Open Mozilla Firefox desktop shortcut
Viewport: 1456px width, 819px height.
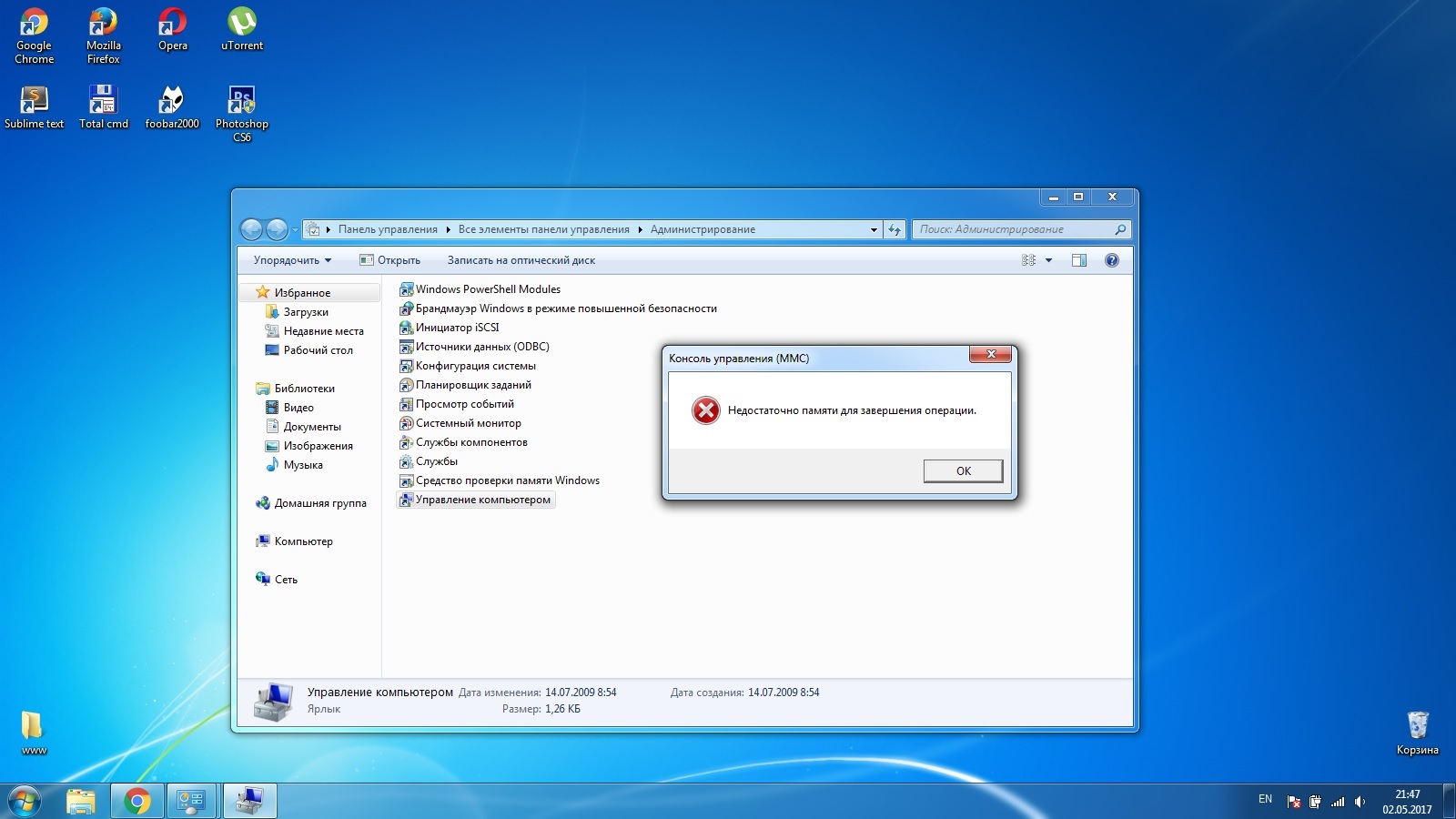click(x=103, y=36)
